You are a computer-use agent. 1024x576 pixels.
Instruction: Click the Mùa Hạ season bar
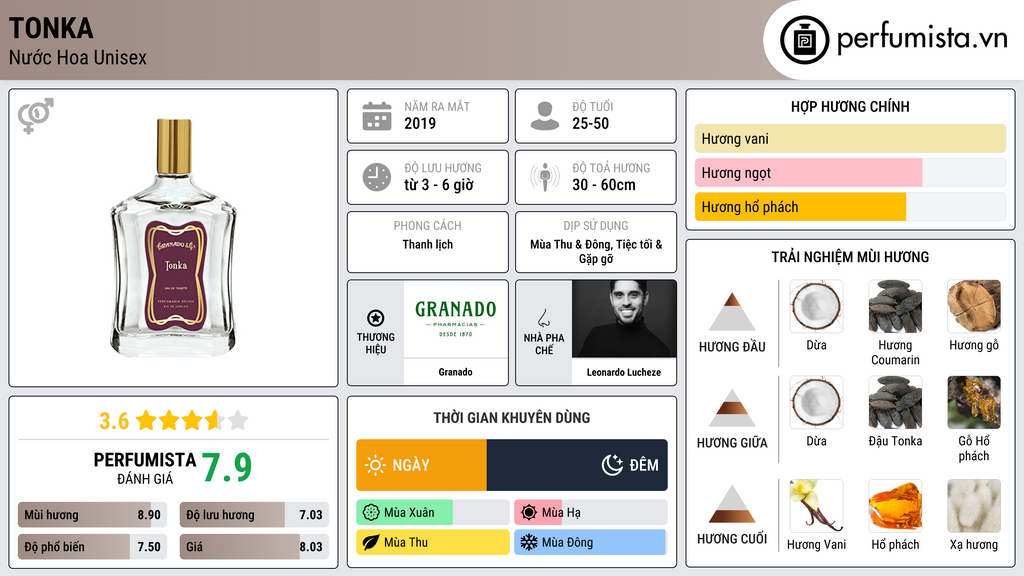coord(590,513)
